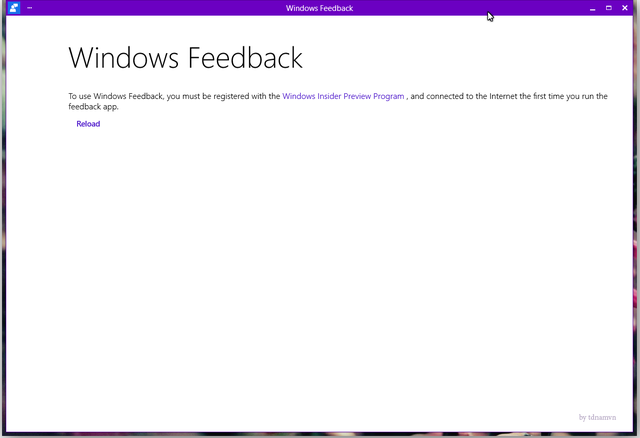
Task: Click the Windows Feedback app icon in title bar
Action: tap(14, 8)
